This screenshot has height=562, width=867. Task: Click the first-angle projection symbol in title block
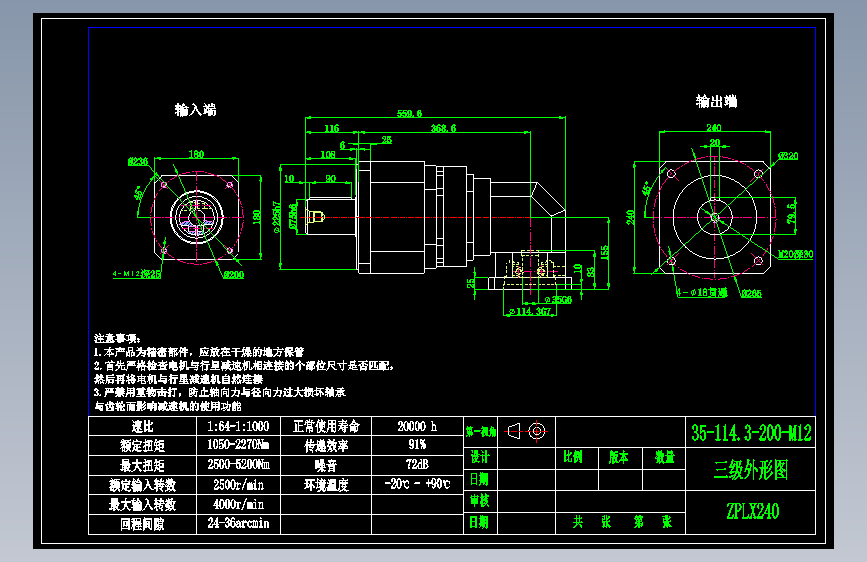526,431
